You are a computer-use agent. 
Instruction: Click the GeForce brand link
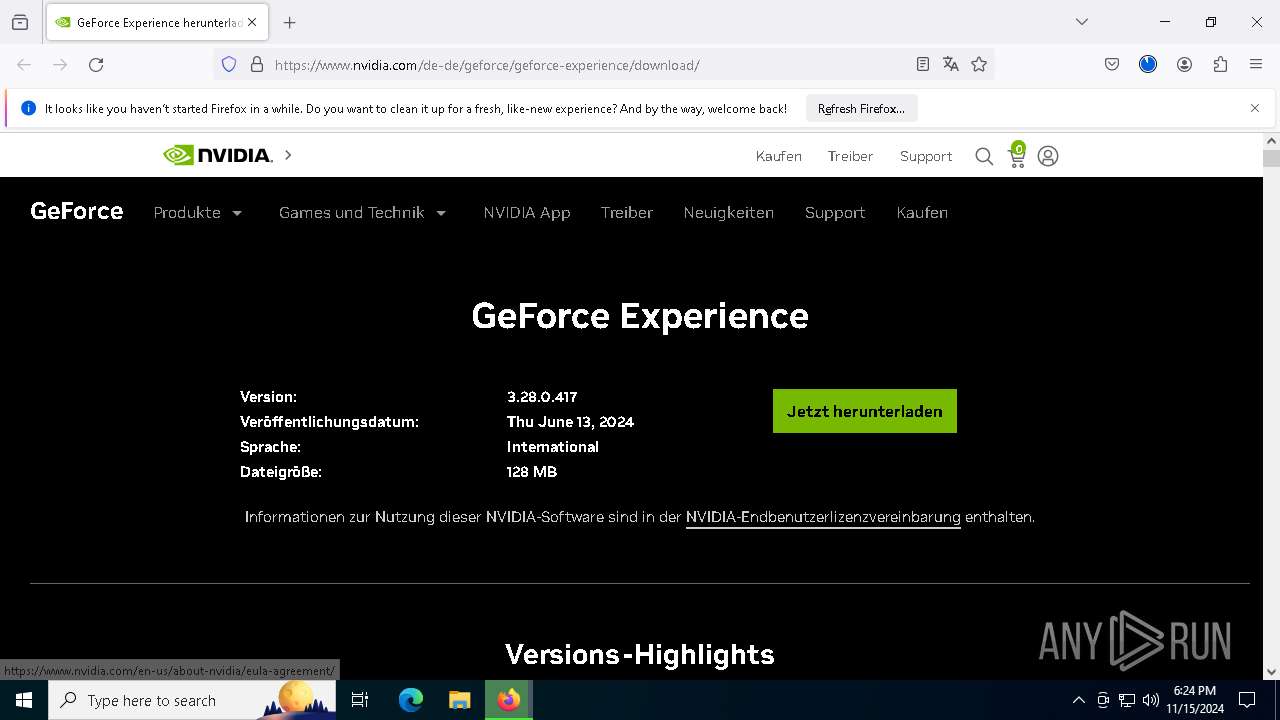(77, 211)
